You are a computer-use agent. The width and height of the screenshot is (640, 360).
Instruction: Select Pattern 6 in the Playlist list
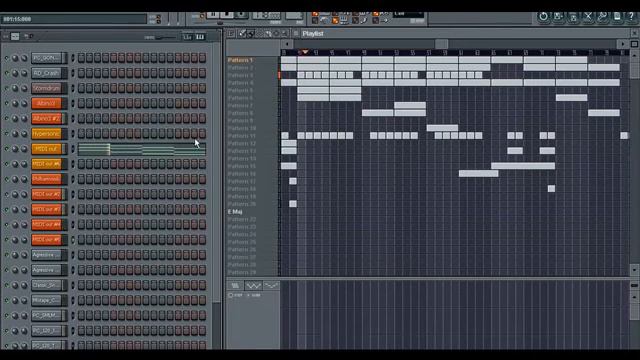[x=240, y=98]
